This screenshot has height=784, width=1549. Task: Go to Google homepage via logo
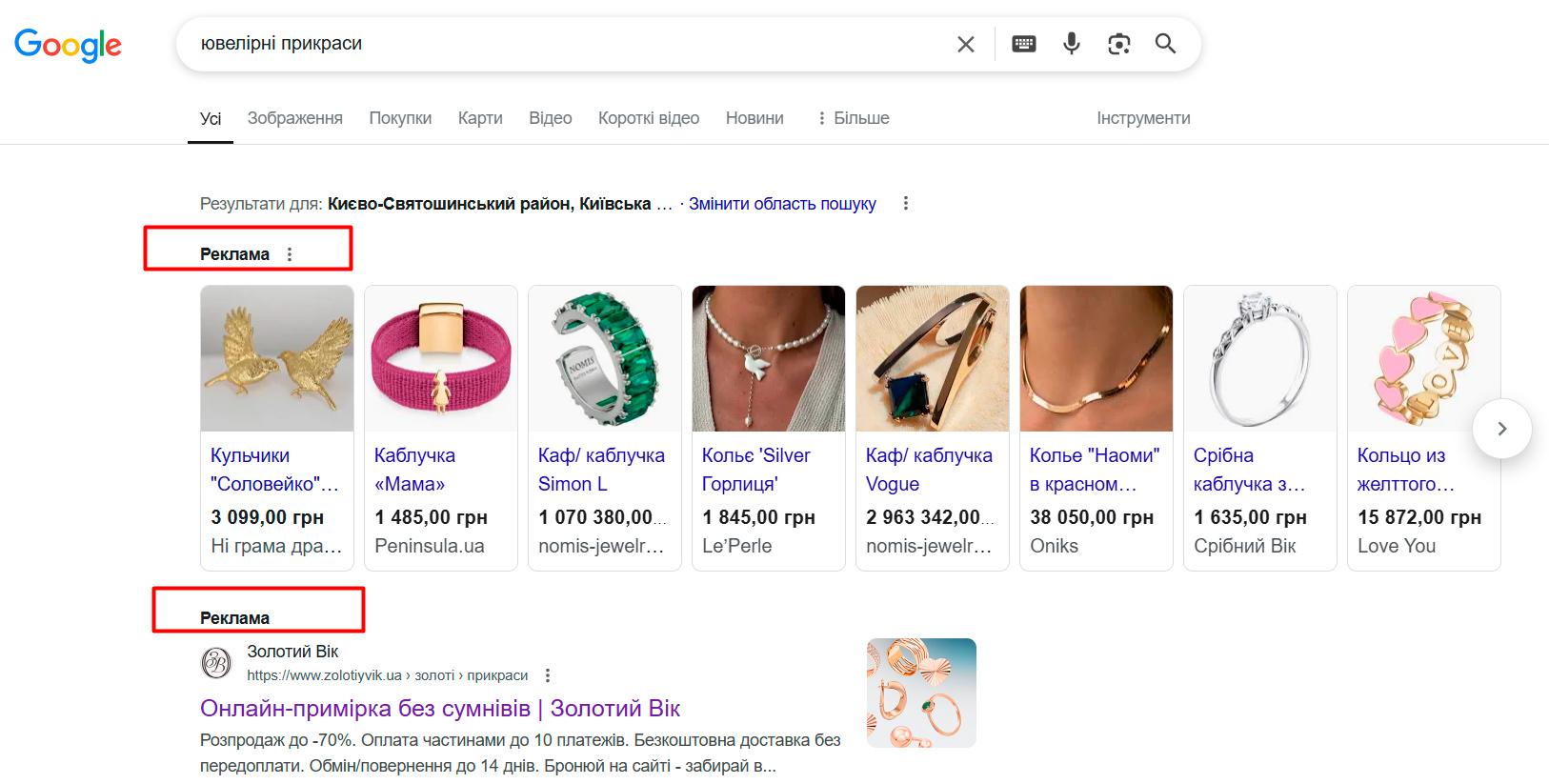click(68, 45)
